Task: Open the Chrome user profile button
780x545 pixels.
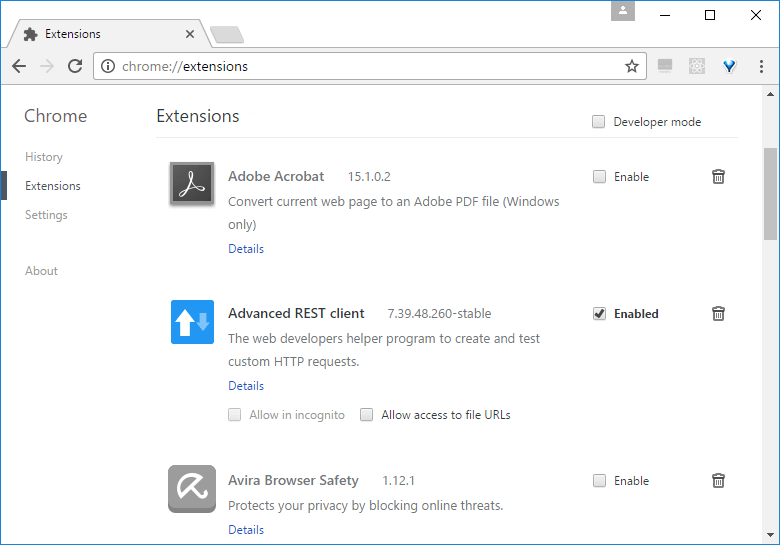Action: click(x=623, y=11)
